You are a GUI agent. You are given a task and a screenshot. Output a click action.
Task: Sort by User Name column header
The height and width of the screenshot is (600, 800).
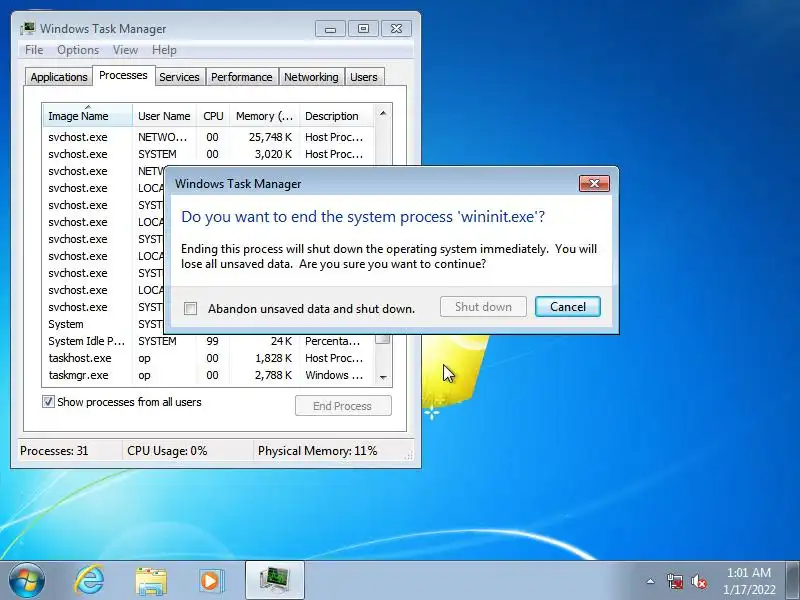point(164,116)
